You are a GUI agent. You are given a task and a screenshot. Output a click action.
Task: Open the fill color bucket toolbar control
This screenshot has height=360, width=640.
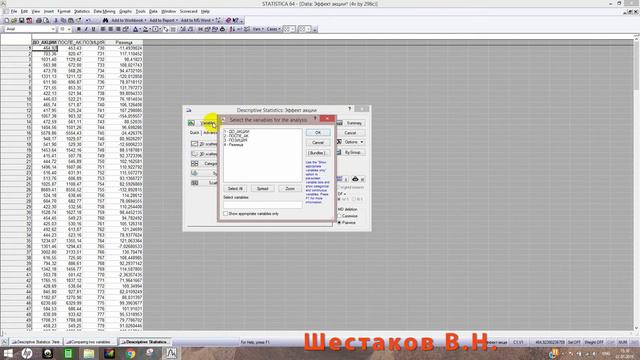[x=145, y=29]
